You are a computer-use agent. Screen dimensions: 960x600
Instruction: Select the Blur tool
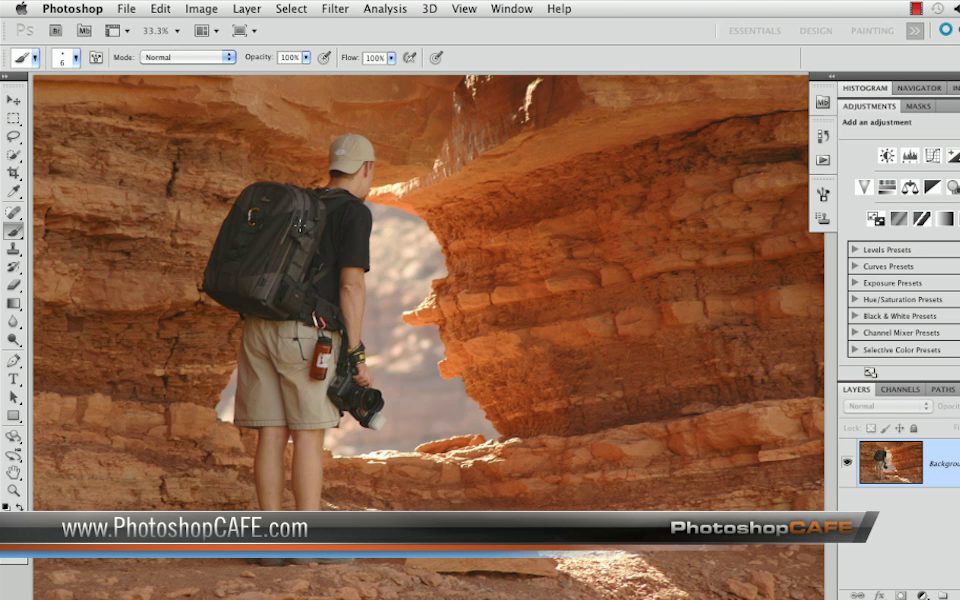tap(13, 321)
